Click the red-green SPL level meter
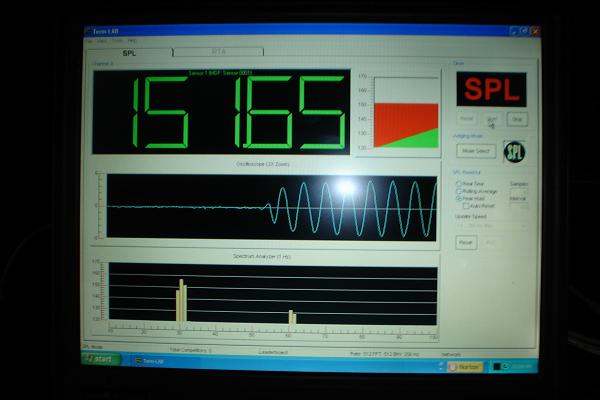This screenshot has height=400, width=600. coord(406,113)
